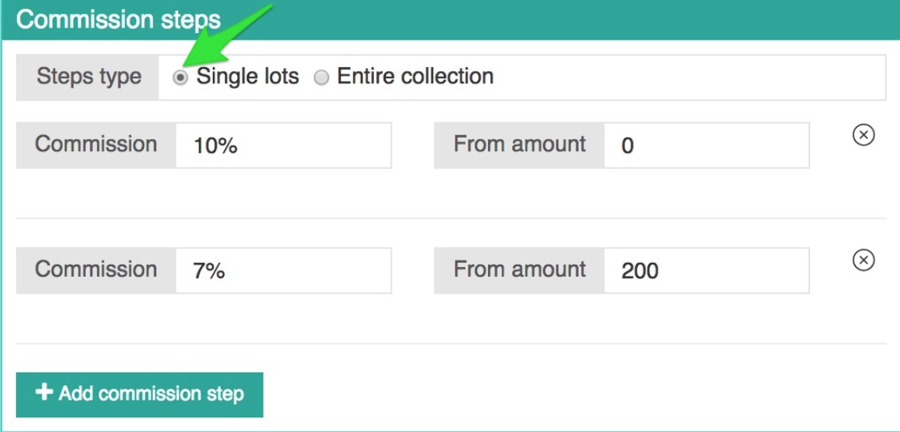Remove the 10% commission step
The height and width of the screenshot is (432, 900).
pyautogui.click(x=863, y=135)
